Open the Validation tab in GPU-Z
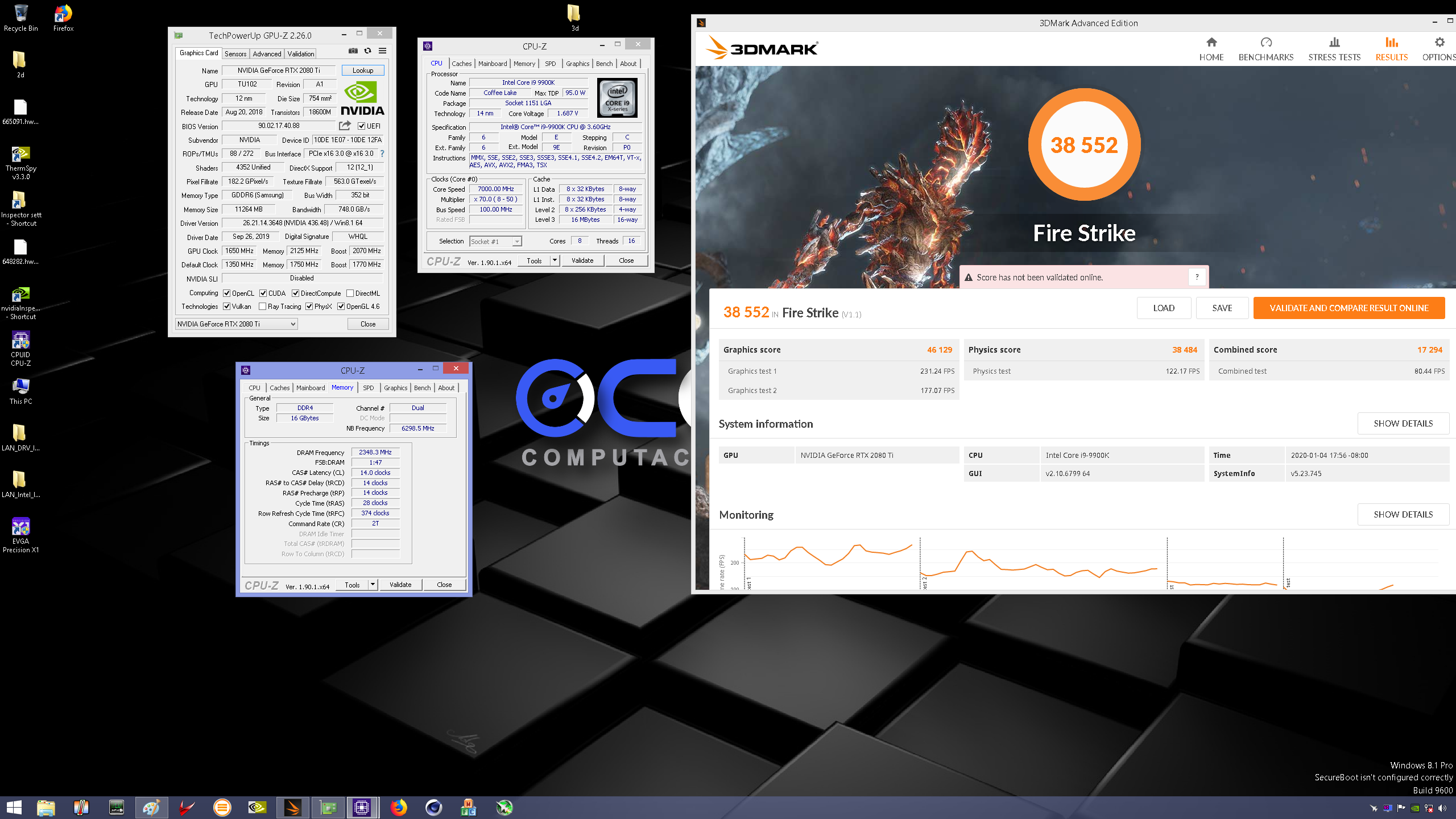The image size is (1456, 819). point(301,54)
